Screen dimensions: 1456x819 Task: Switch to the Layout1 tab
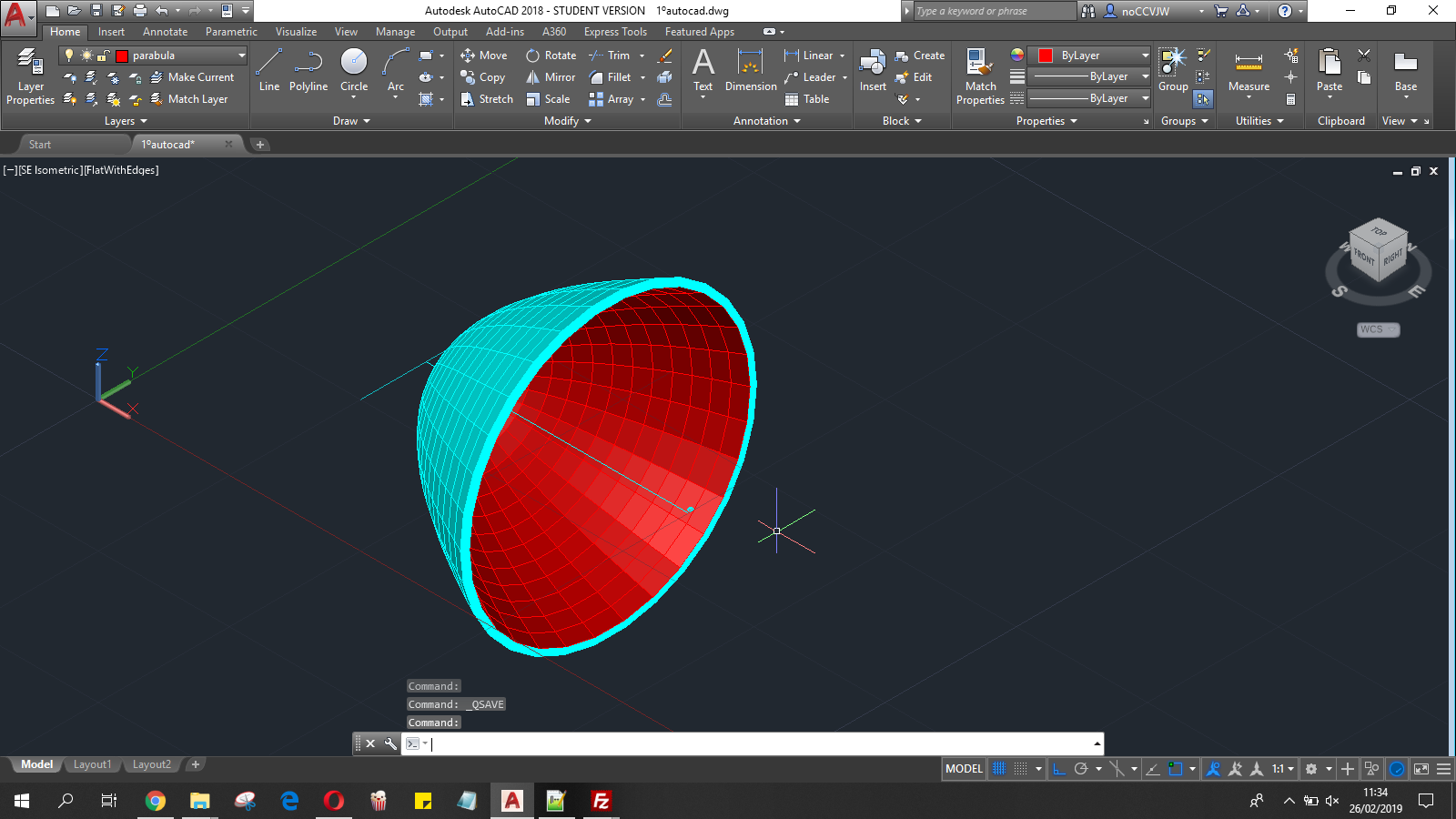coord(92,764)
